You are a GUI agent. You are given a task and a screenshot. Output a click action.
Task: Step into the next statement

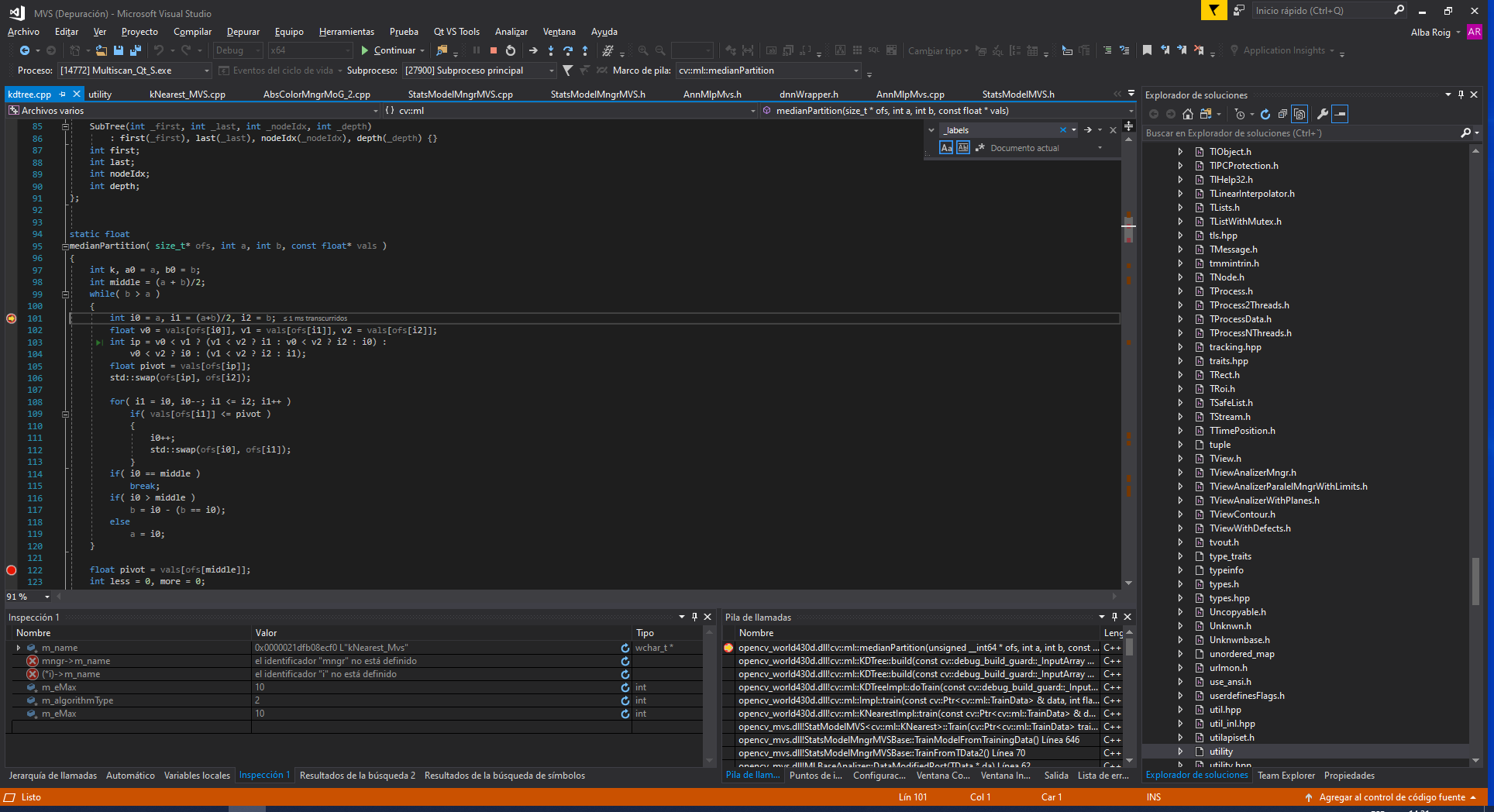(x=551, y=50)
